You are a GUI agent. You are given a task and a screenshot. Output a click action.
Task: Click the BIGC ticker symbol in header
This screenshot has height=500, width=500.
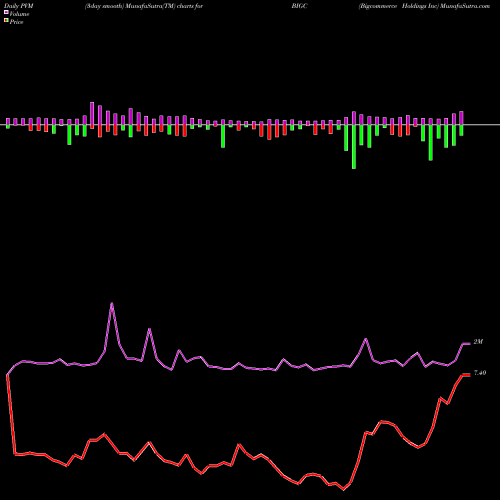pyautogui.click(x=299, y=6)
